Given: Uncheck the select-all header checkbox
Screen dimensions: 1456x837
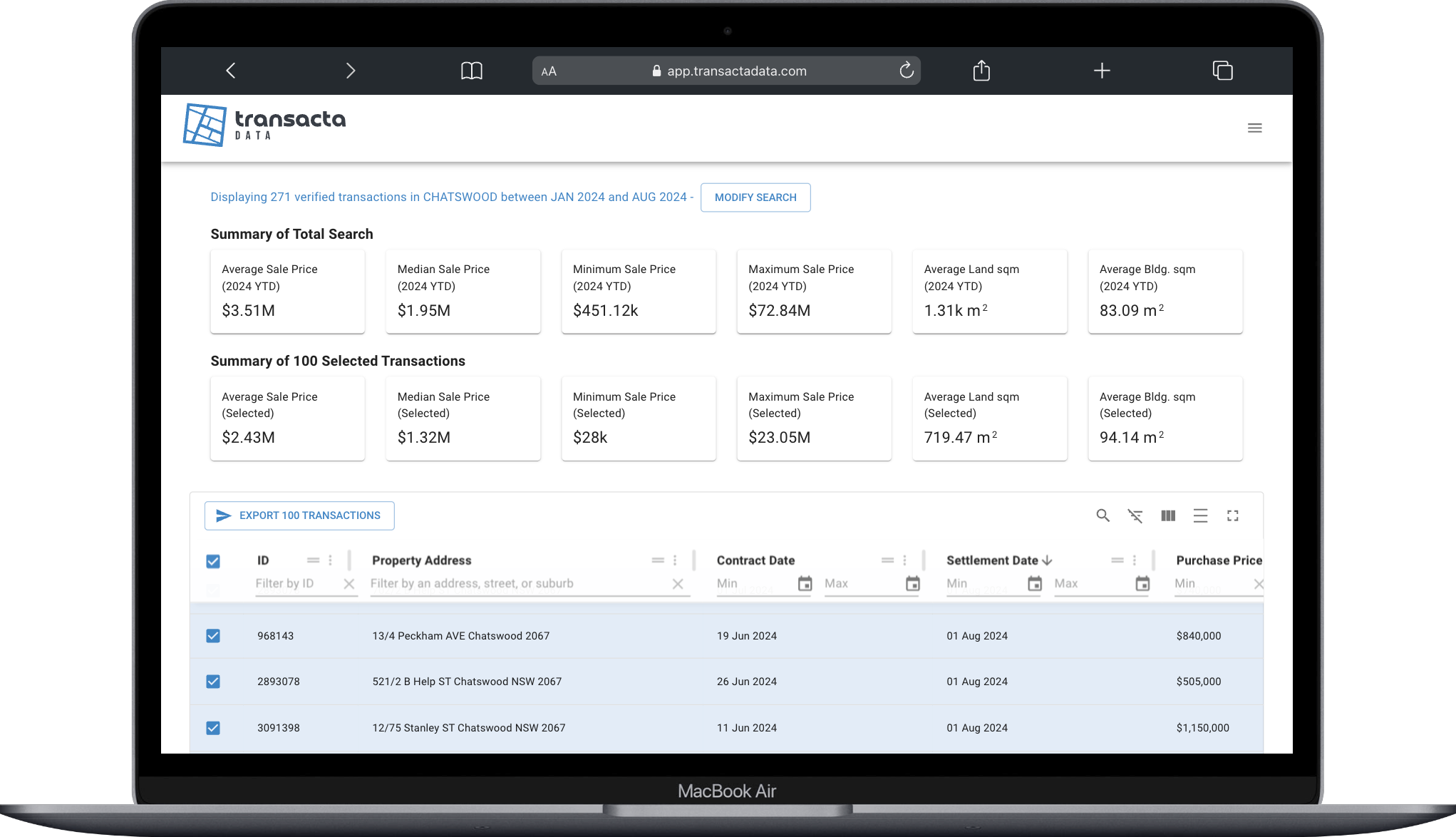Looking at the screenshot, I should coord(213,561).
